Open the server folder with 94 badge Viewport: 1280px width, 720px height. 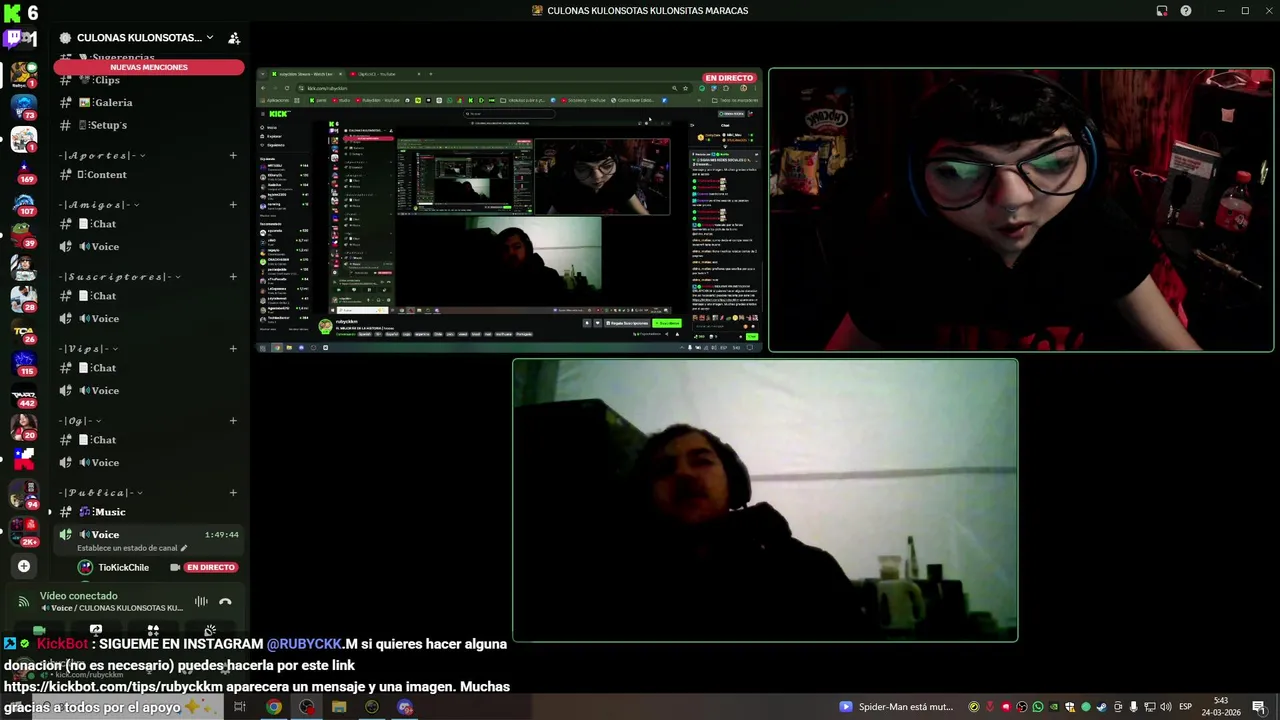(x=24, y=494)
